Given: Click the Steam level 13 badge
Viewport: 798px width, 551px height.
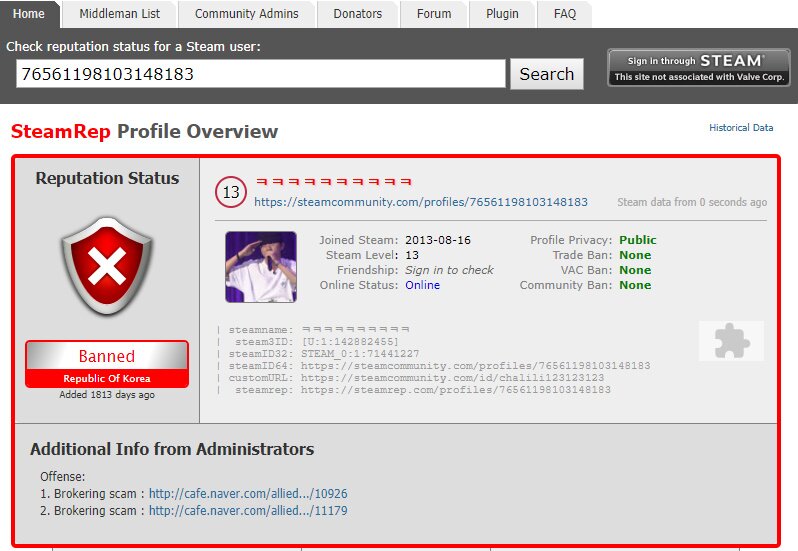Looking at the screenshot, I should coord(231,192).
